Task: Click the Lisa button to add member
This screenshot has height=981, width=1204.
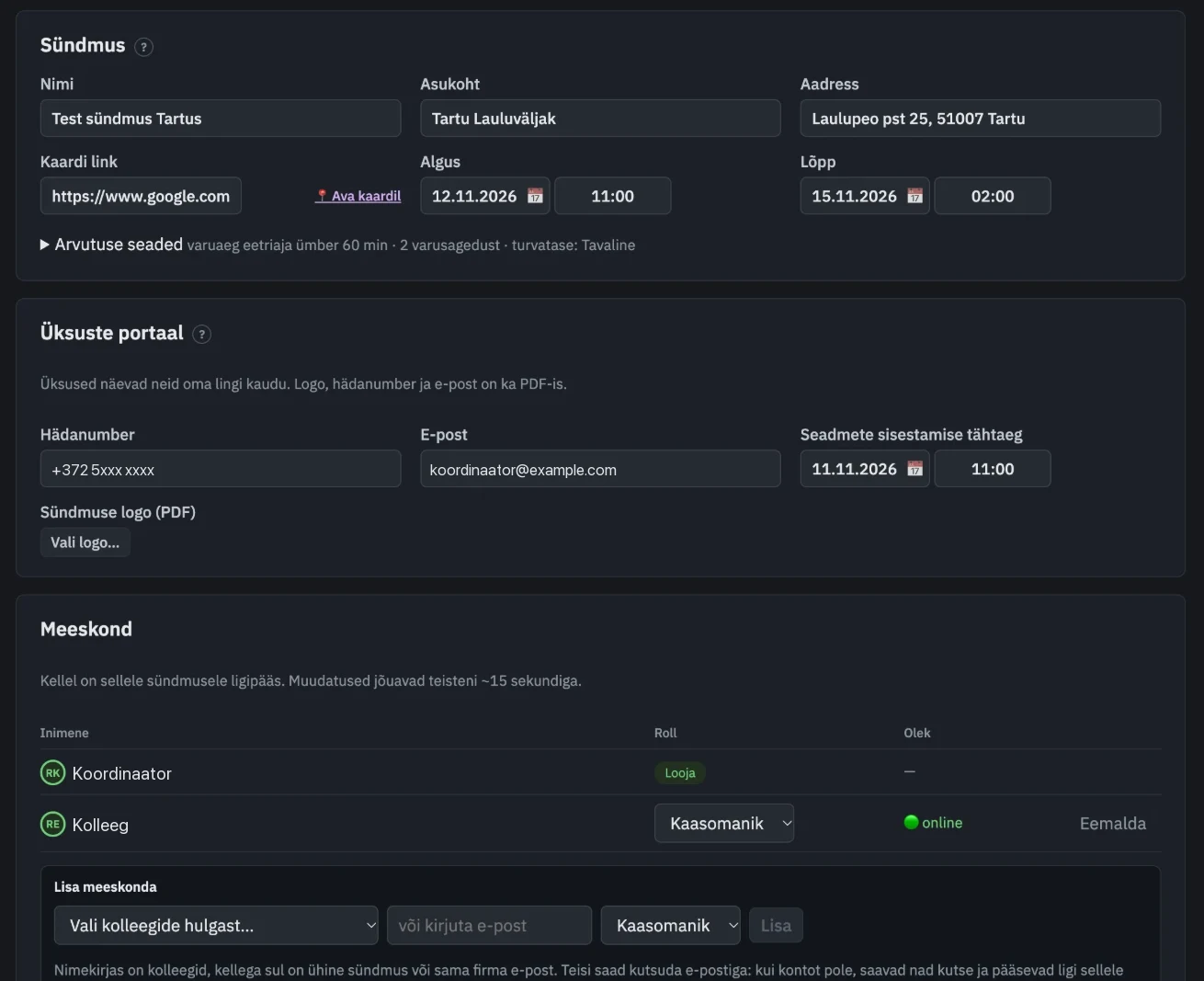Action: pyautogui.click(x=776, y=925)
